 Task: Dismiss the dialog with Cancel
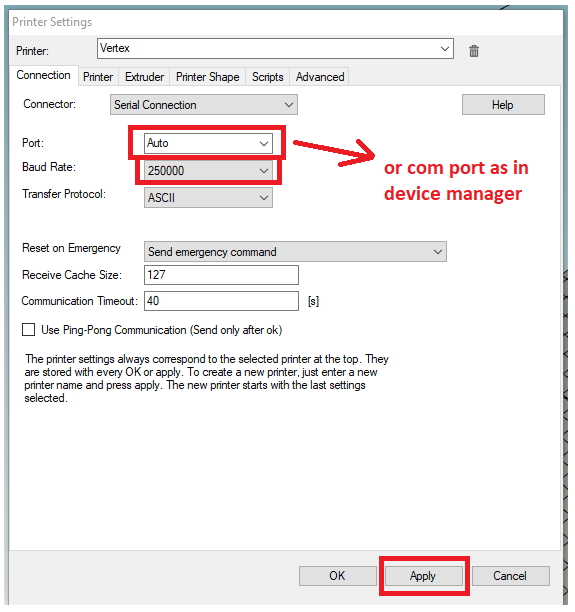[x=511, y=576]
